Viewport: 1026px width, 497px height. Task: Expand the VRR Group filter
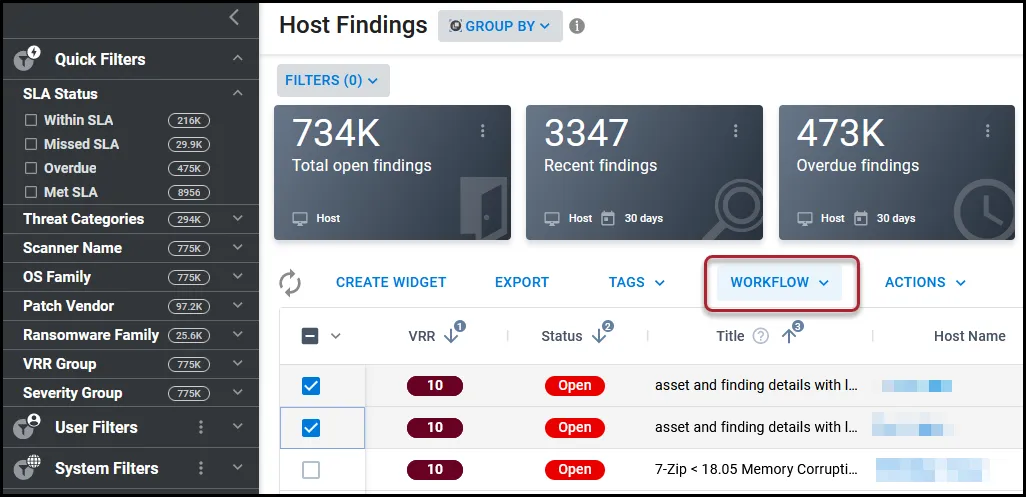[x=238, y=364]
